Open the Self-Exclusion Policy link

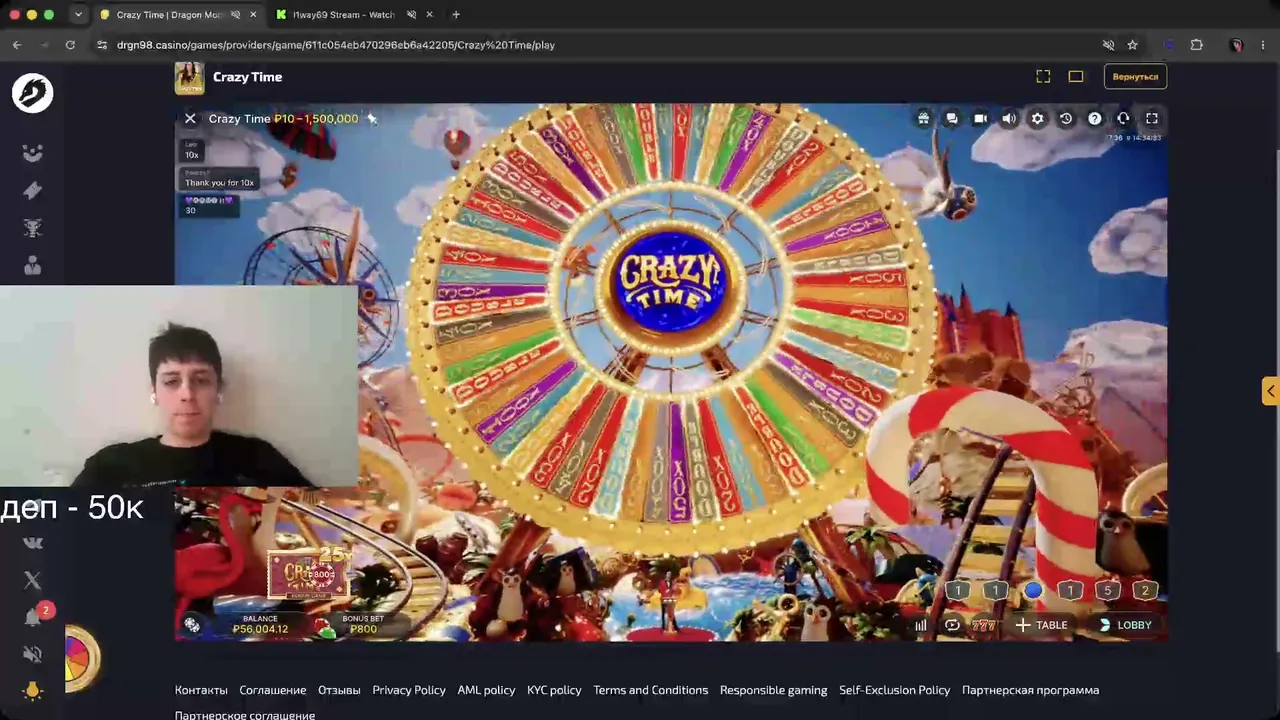pyautogui.click(x=895, y=690)
